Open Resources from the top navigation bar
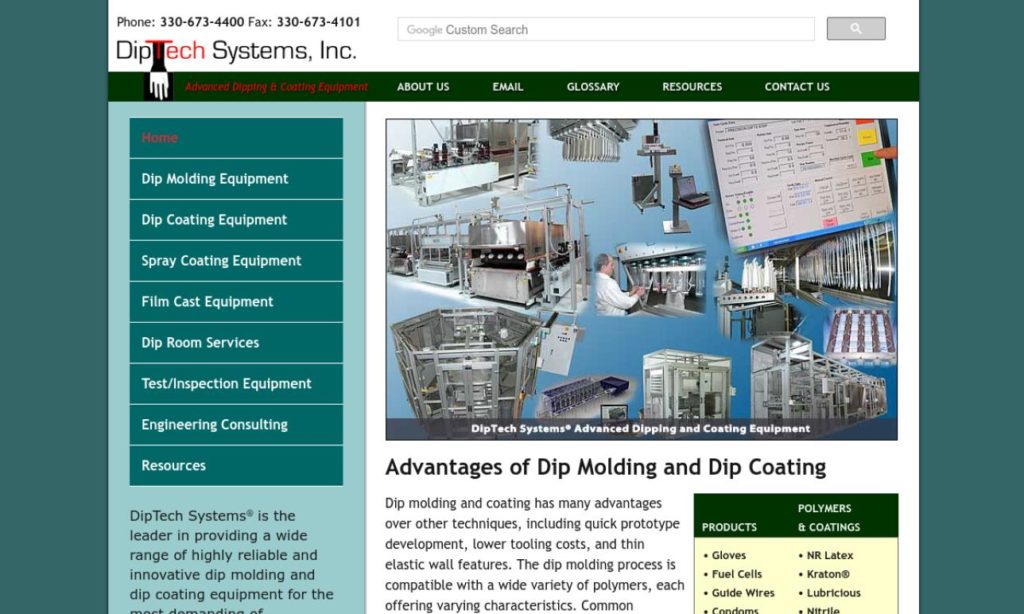Viewport: 1024px width, 614px height. (x=691, y=87)
